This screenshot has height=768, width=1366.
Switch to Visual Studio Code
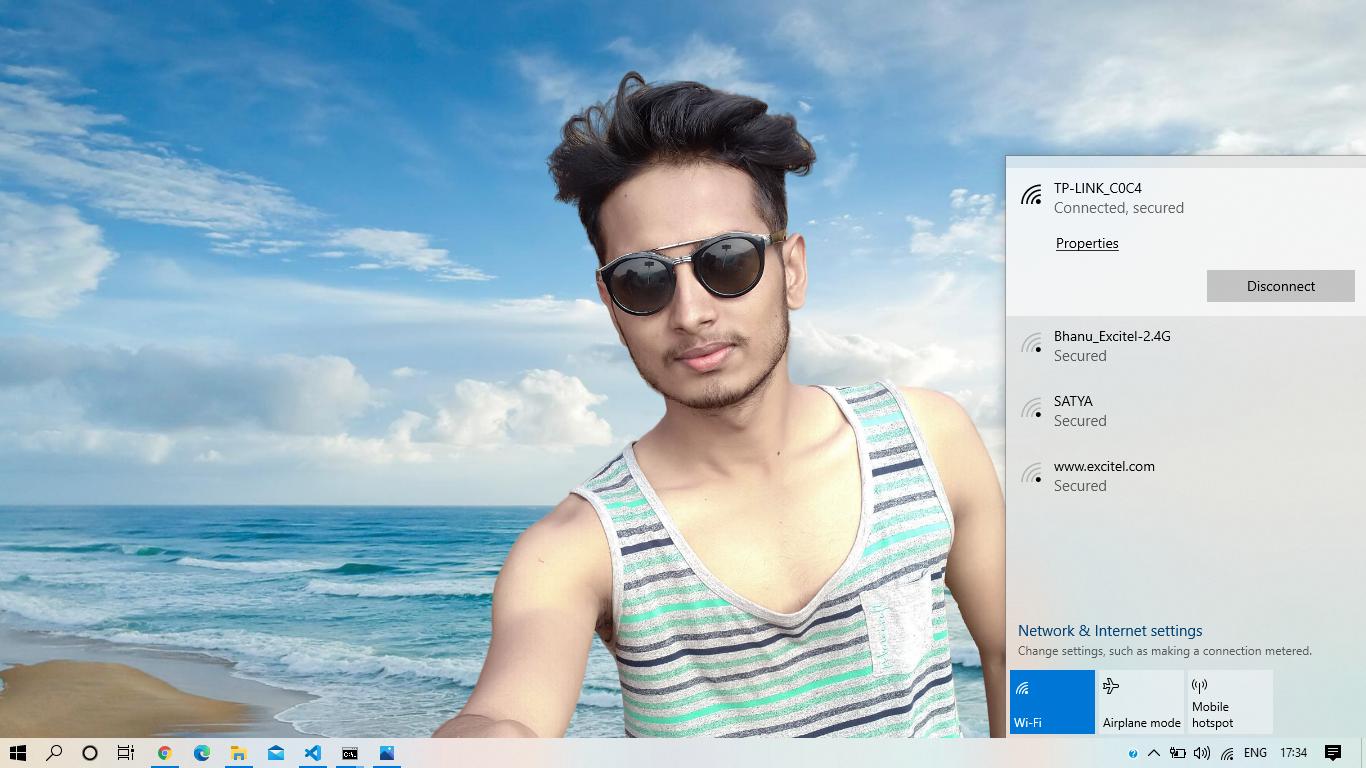313,753
